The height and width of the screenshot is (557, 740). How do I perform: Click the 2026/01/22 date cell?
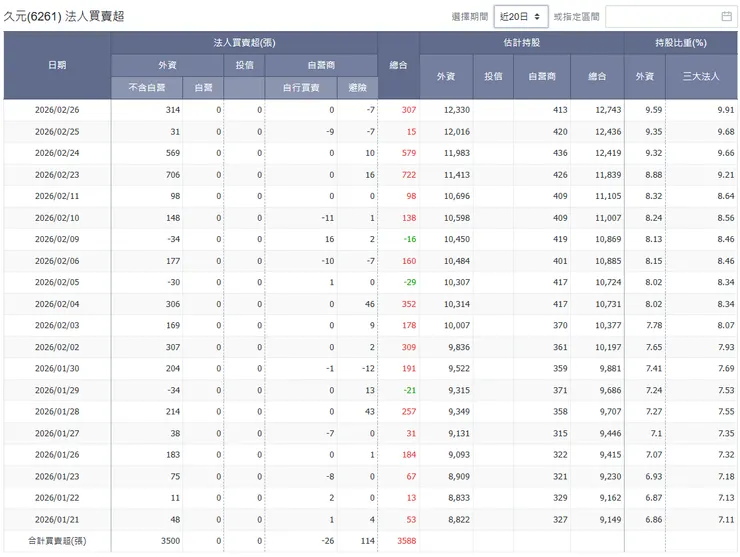(57, 498)
